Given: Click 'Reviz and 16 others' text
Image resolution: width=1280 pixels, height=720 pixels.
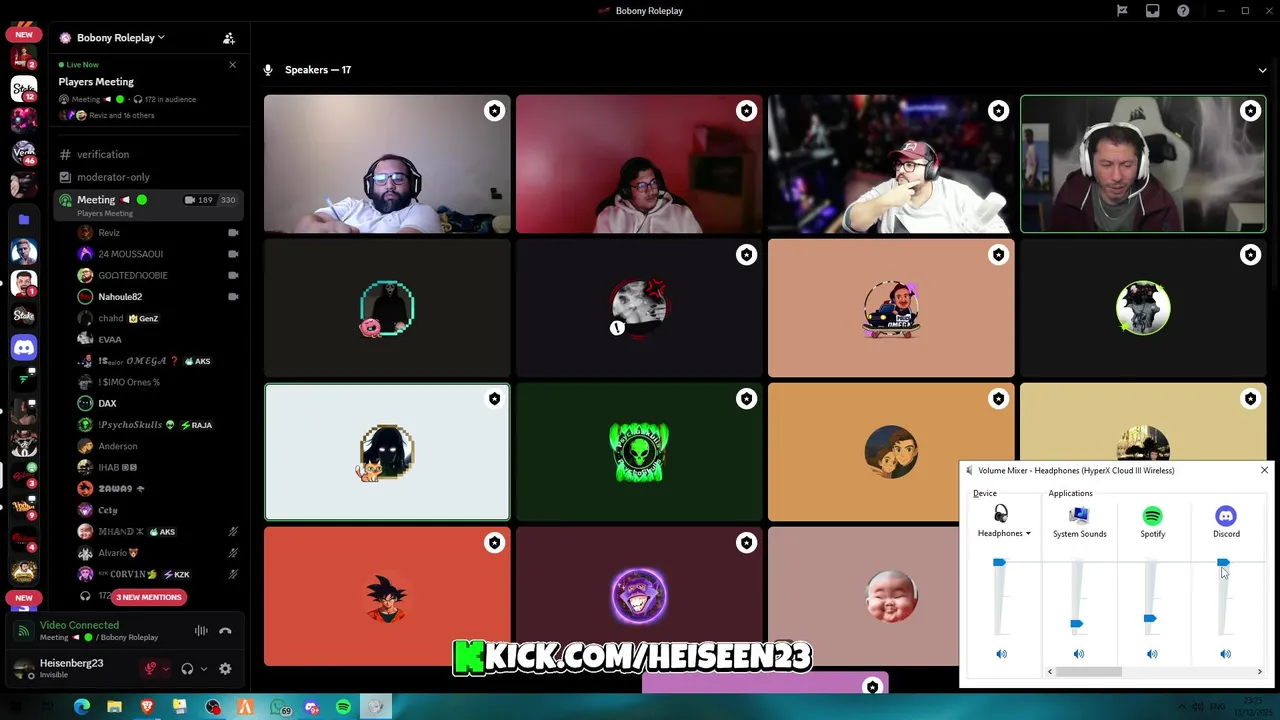Looking at the screenshot, I should (122, 116).
